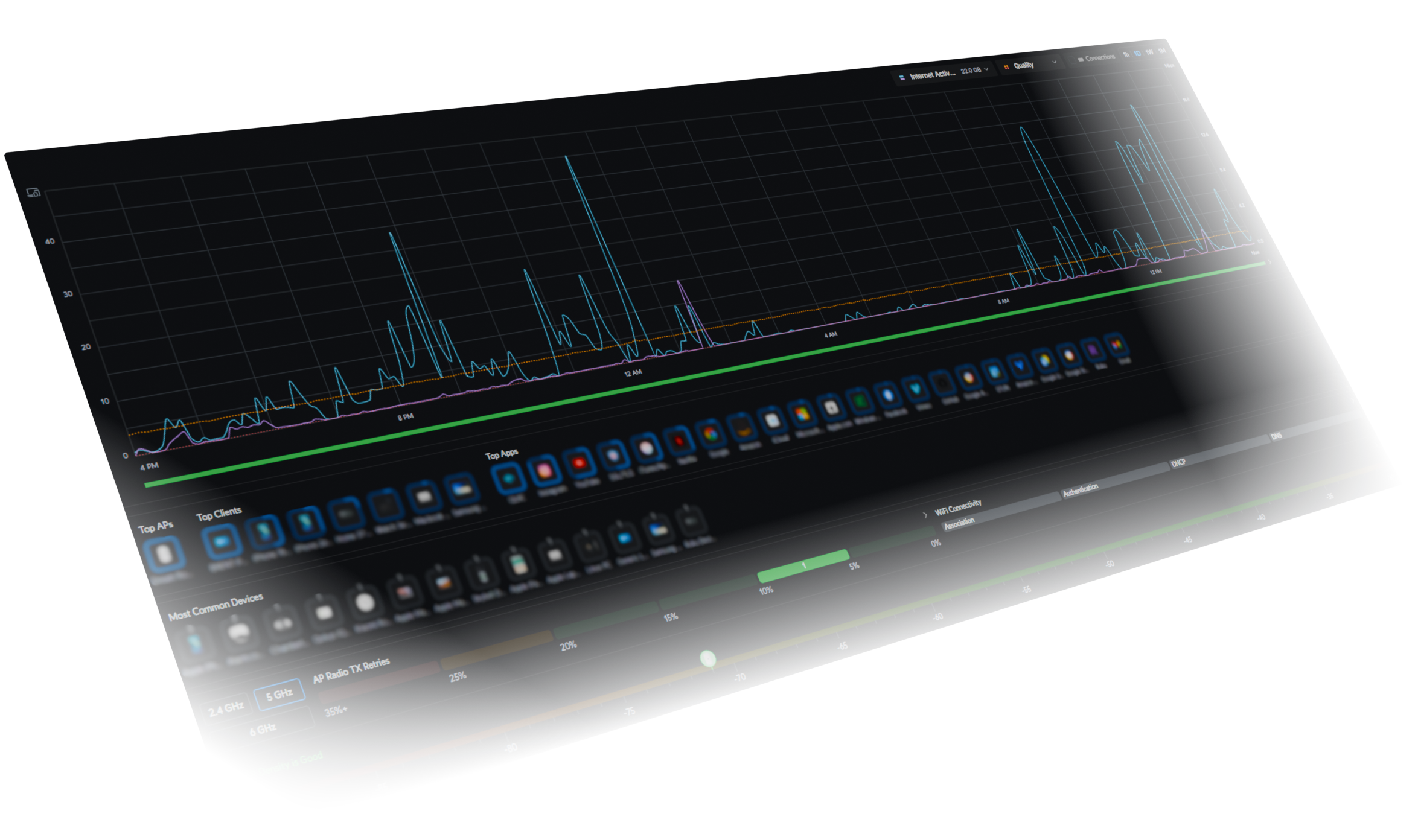Click the Instagram app icon
Image resolution: width=1418 pixels, height=840 pixels.
(544, 471)
